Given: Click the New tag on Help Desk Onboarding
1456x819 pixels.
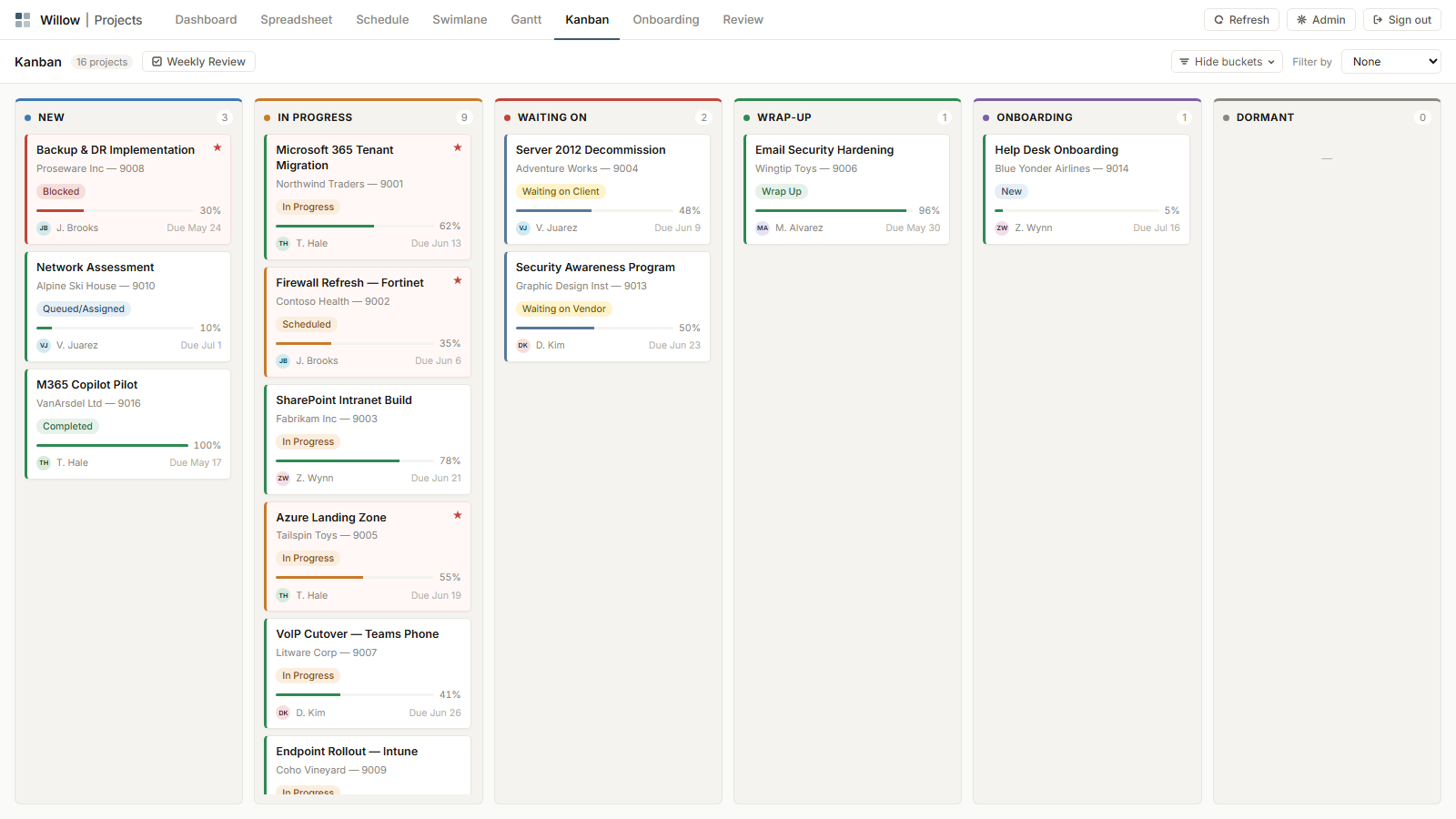Looking at the screenshot, I should click(1011, 192).
